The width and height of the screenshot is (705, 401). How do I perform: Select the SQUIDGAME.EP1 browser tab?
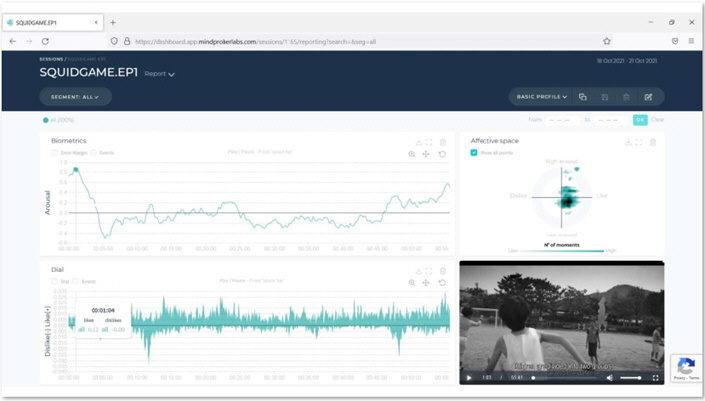point(53,22)
